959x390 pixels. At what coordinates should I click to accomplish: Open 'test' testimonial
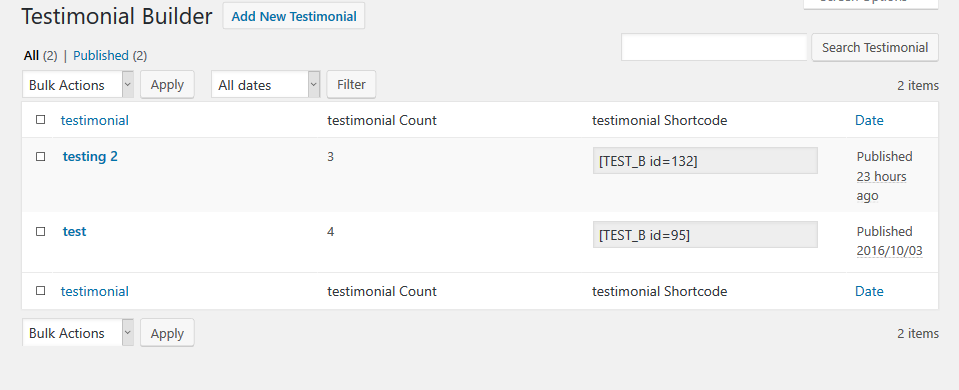74,232
